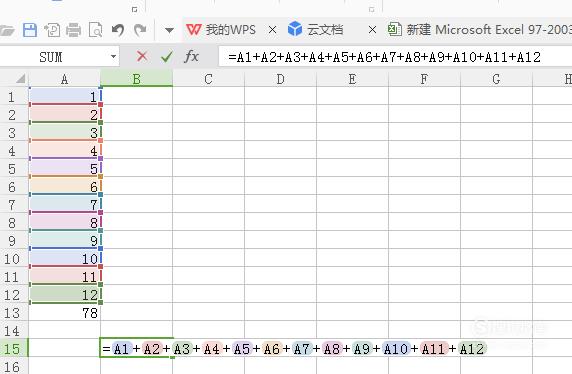
Task: Click cell A7 containing 7
Action: click(x=65, y=204)
